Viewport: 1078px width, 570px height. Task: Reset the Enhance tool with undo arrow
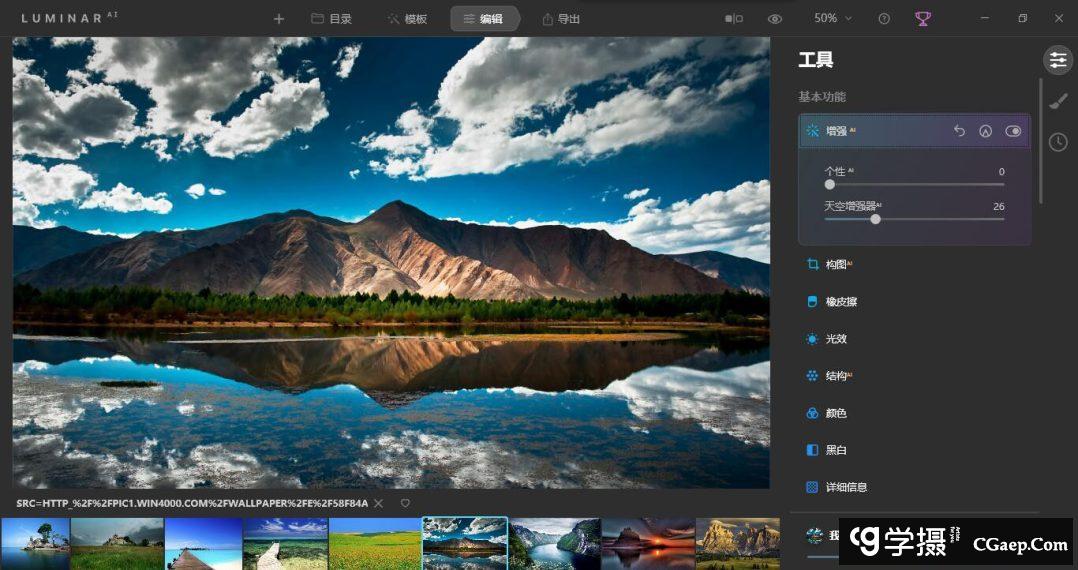[x=959, y=131]
